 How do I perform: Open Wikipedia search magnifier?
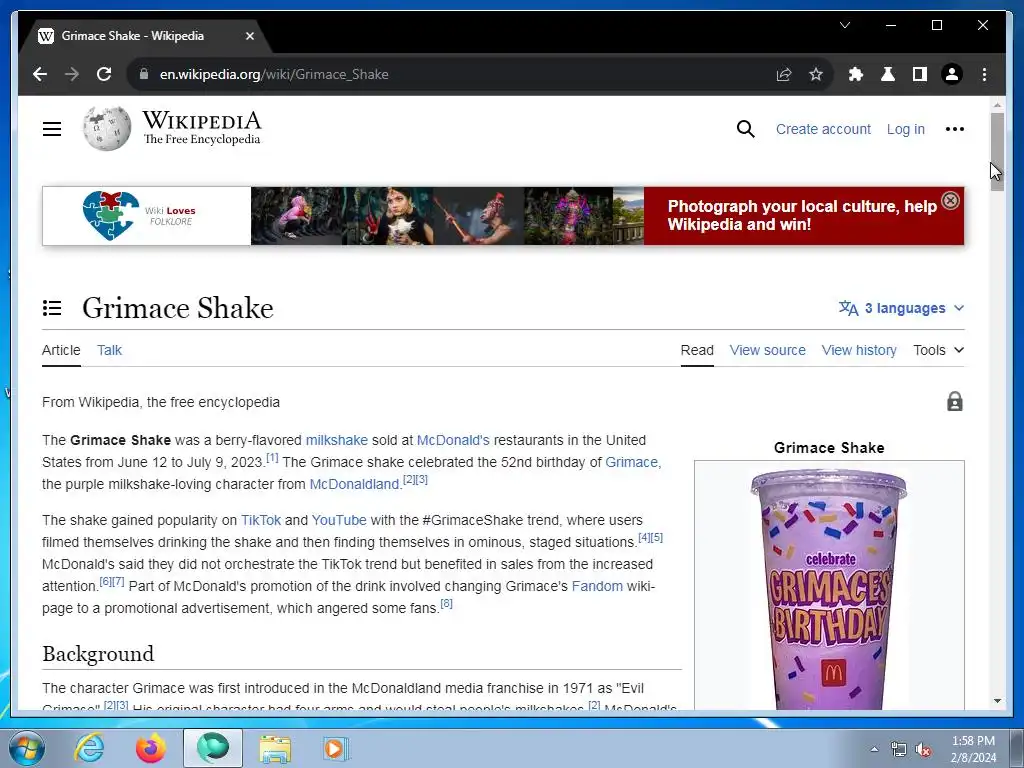pyautogui.click(x=745, y=129)
